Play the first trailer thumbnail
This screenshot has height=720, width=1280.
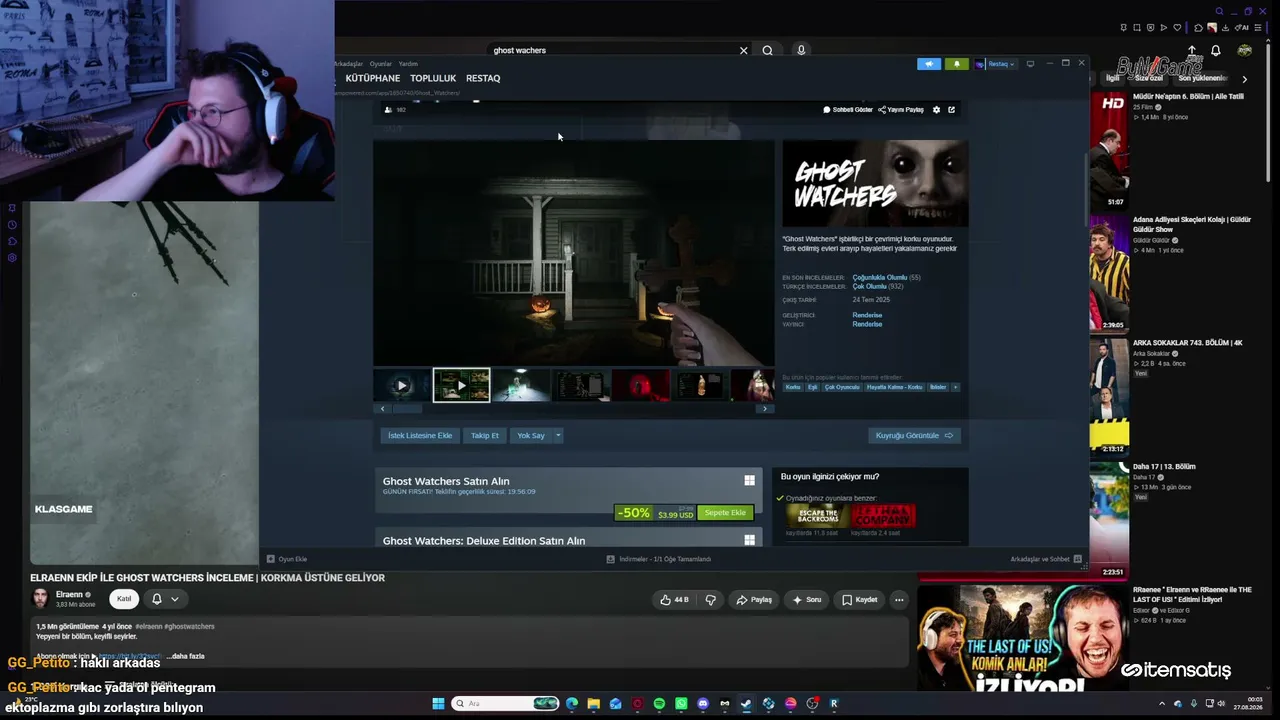pos(402,385)
